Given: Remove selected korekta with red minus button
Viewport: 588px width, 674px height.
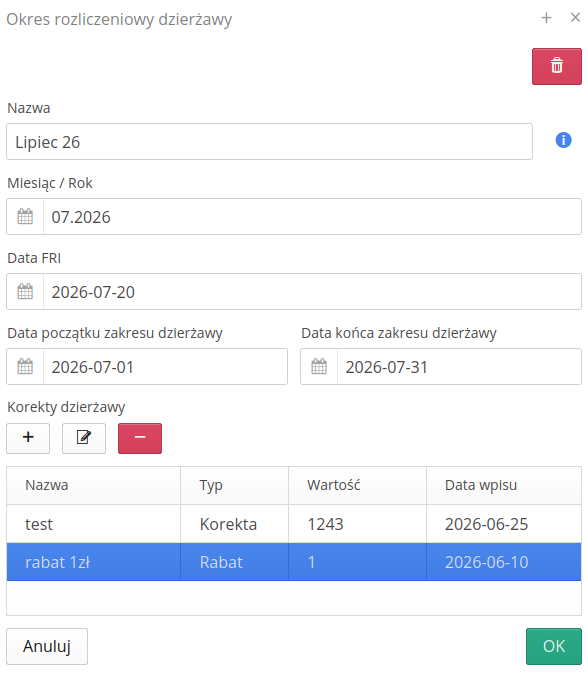Looking at the screenshot, I should (x=140, y=438).
